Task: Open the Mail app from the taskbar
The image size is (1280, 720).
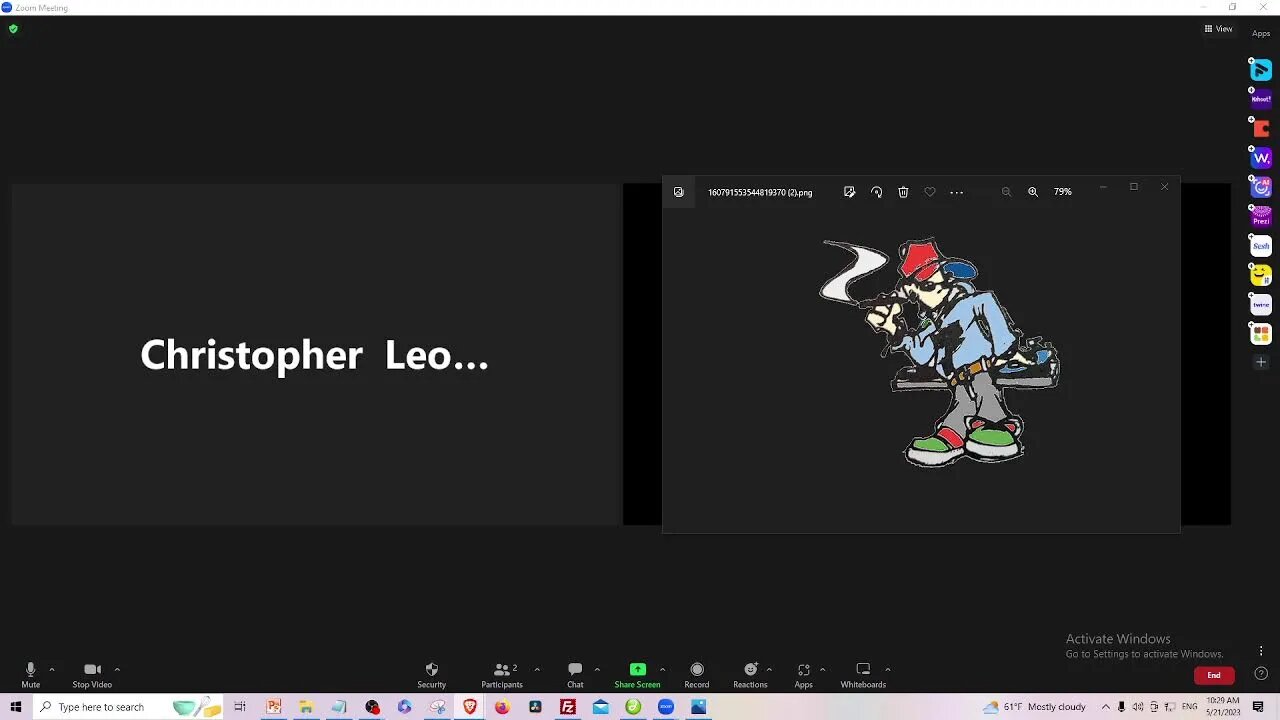Action: [600, 707]
